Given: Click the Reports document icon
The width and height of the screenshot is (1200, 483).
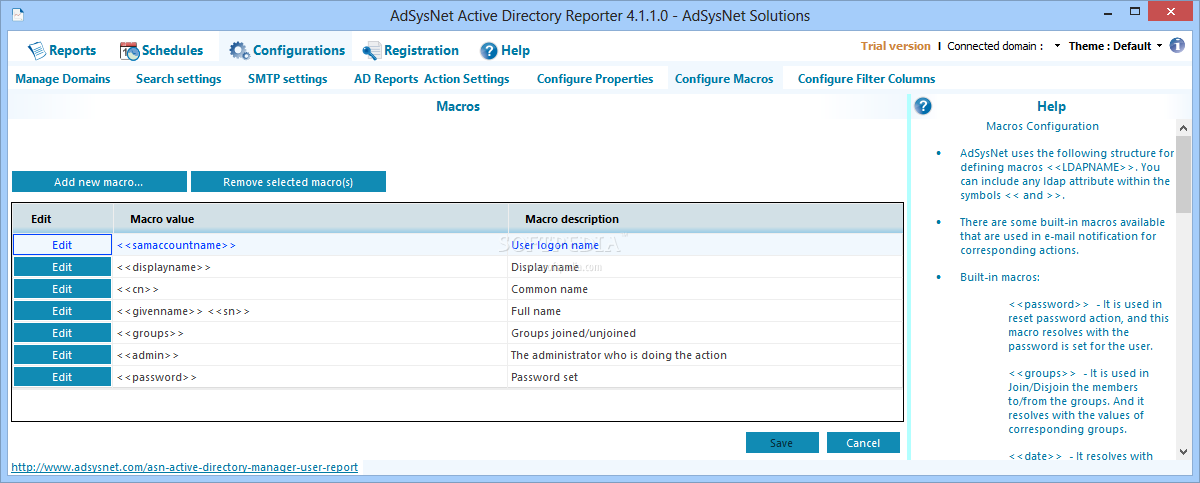Looking at the screenshot, I should (37, 50).
